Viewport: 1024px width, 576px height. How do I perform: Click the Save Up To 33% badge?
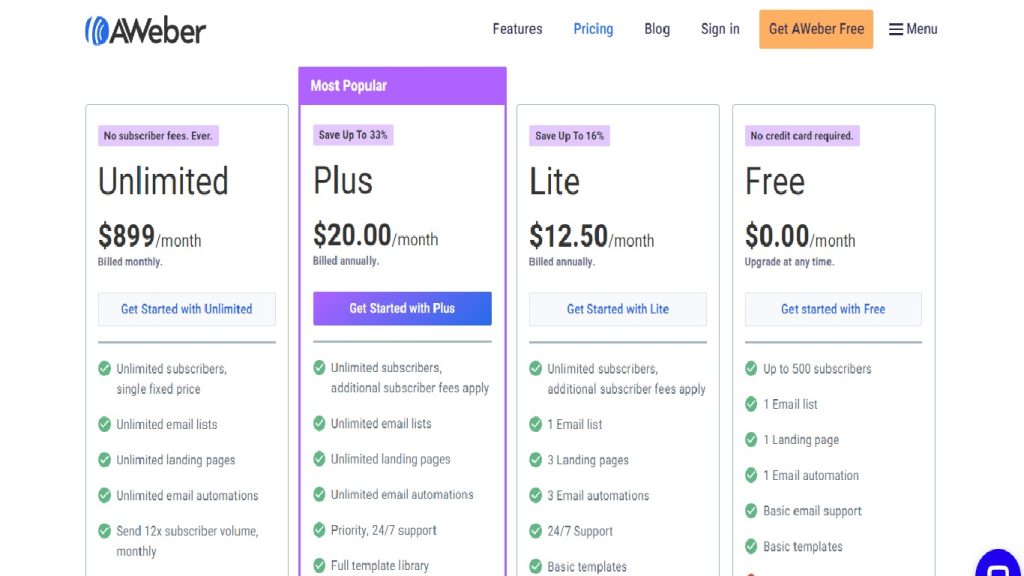coord(353,135)
